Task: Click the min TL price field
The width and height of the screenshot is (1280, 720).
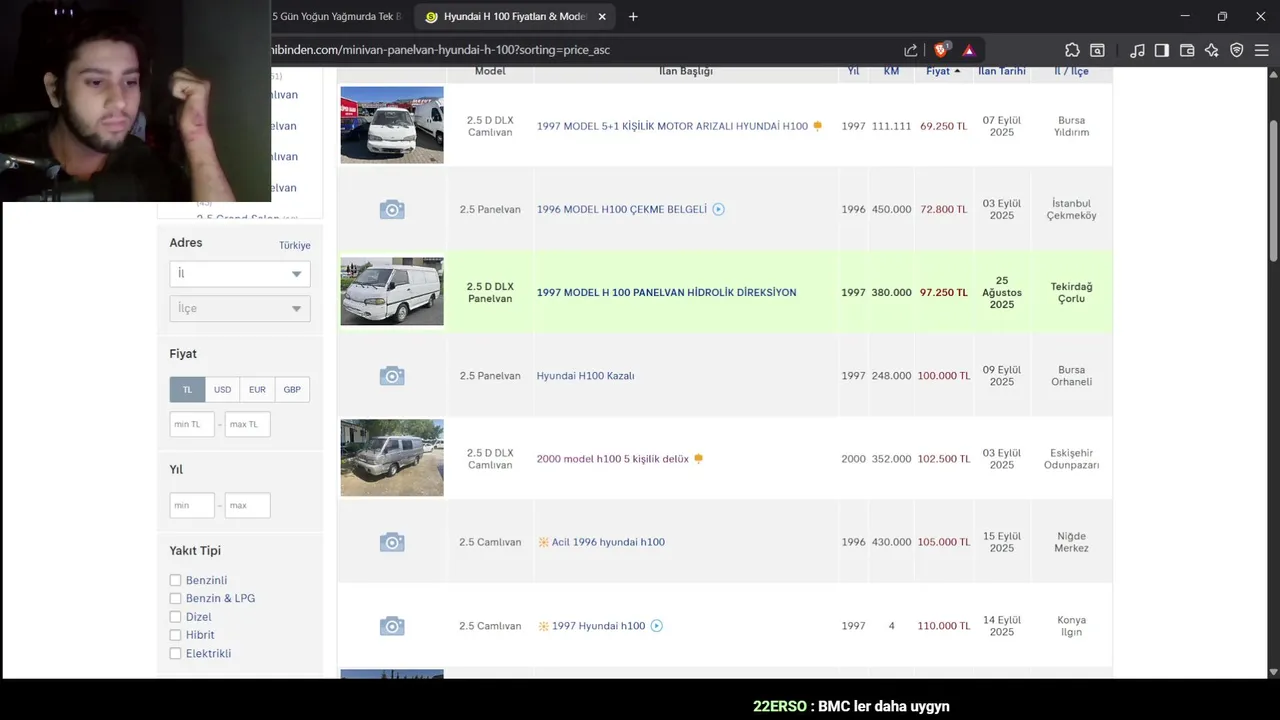Action: [x=192, y=424]
